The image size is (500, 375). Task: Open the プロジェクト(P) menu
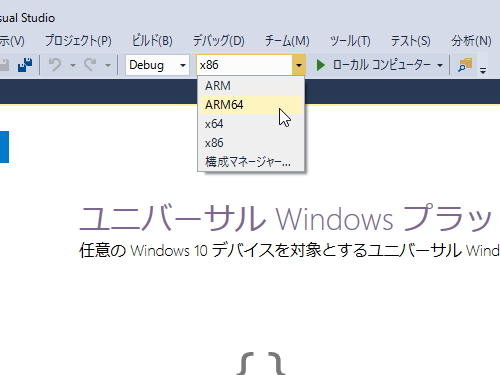[x=78, y=41]
